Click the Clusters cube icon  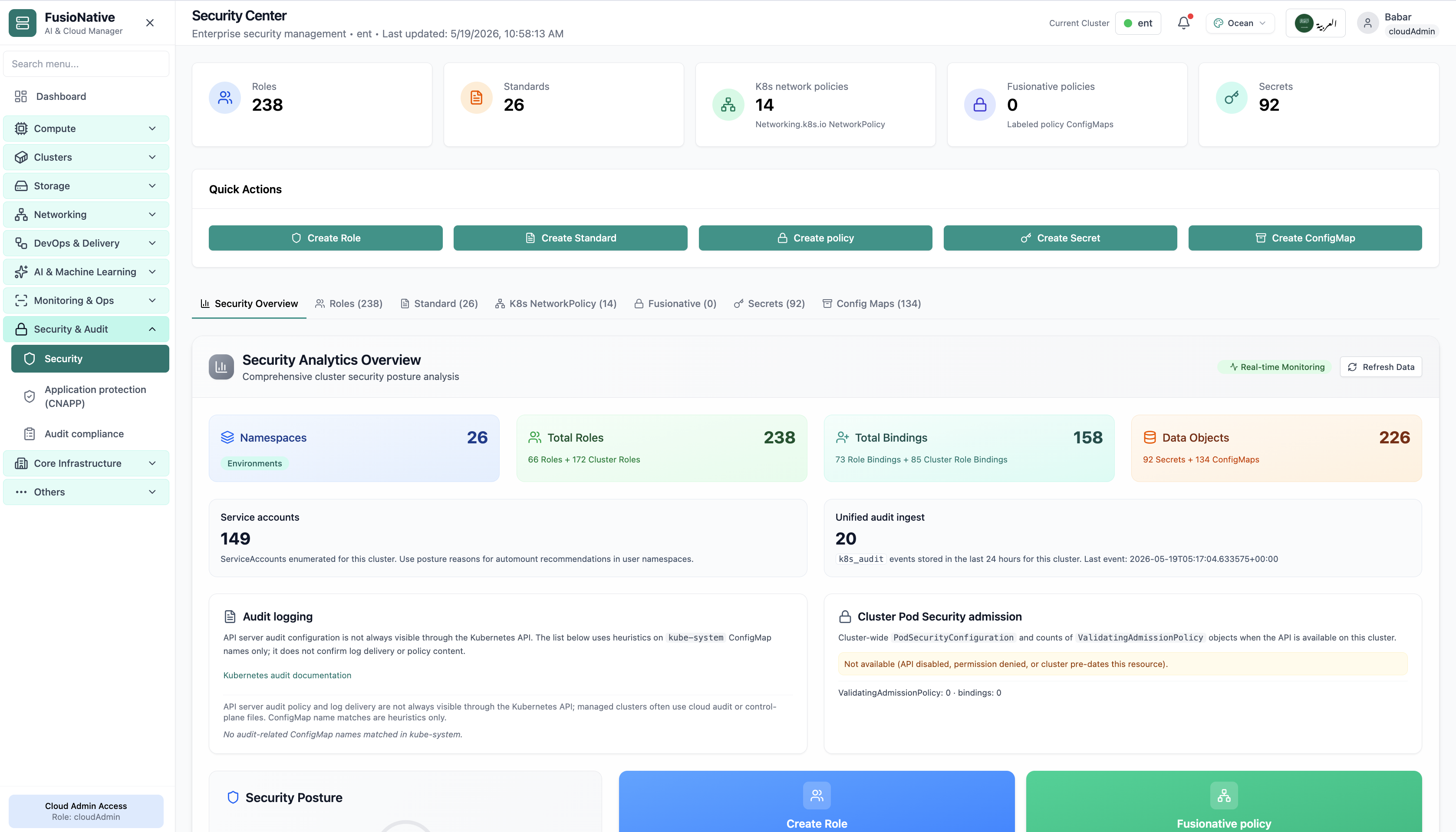pyautogui.click(x=21, y=157)
